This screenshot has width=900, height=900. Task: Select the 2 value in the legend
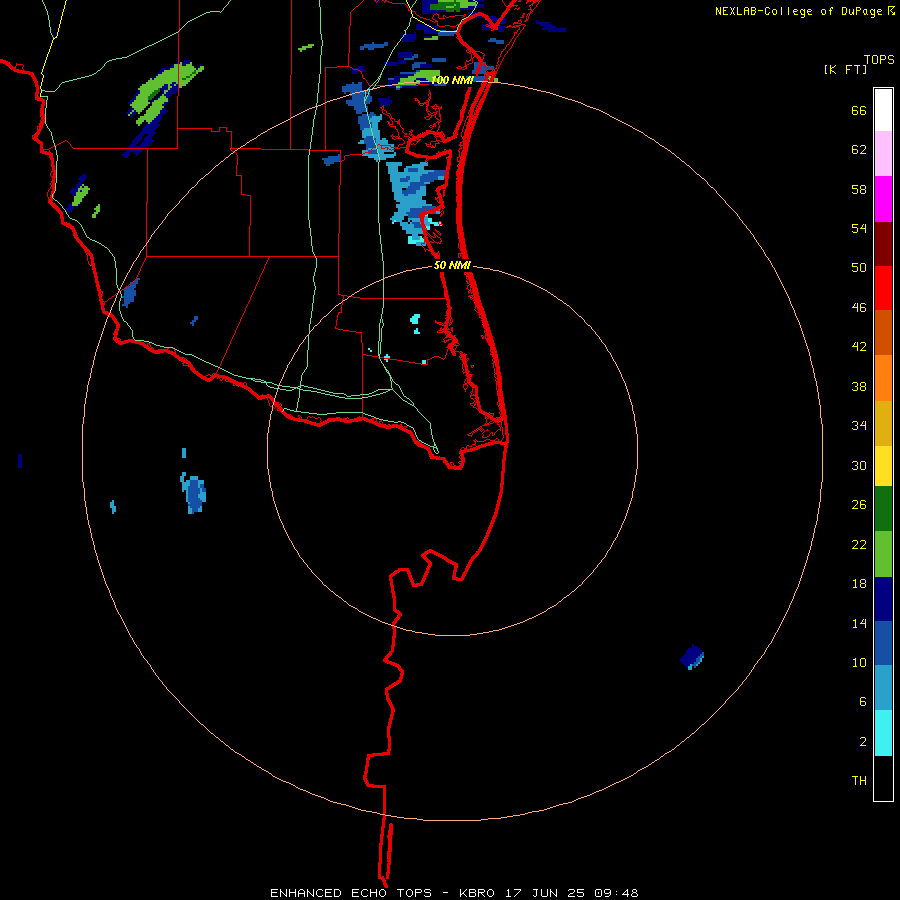point(863,742)
